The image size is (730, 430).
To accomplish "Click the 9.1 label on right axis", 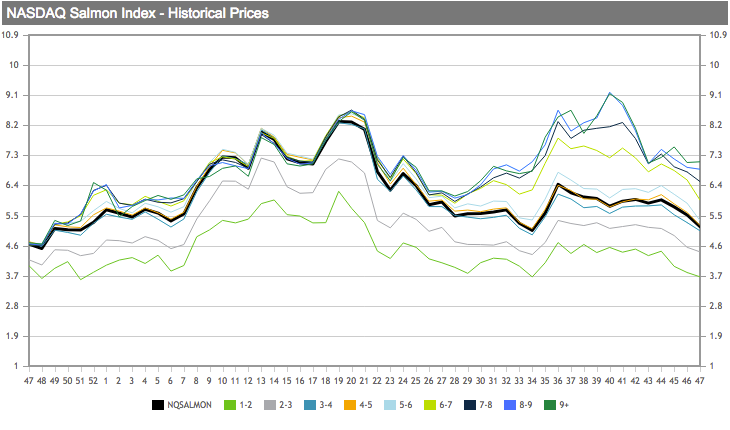I will [x=716, y=95].
